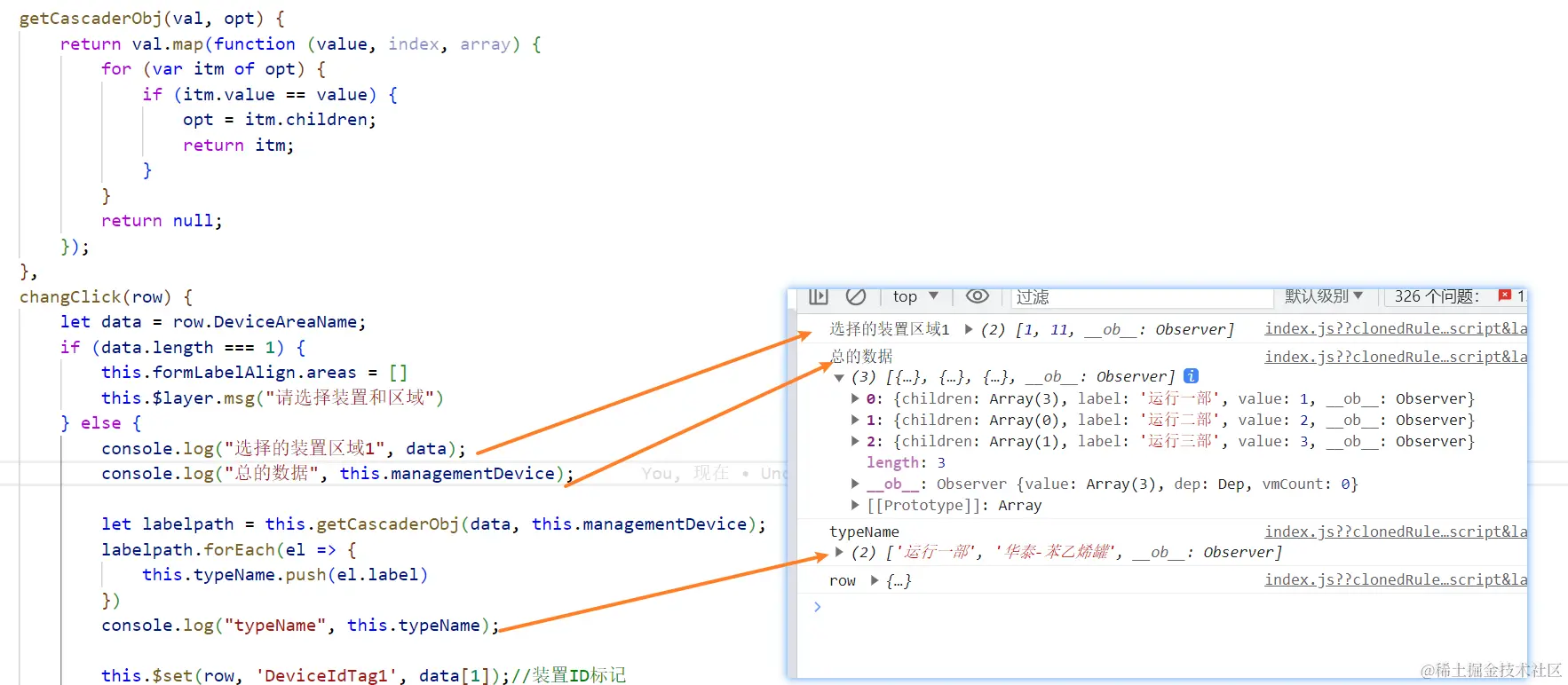Click the 'opt = itm.children;' code line
The height and width of the screenshot is (685, 1568).
(280, 120)
